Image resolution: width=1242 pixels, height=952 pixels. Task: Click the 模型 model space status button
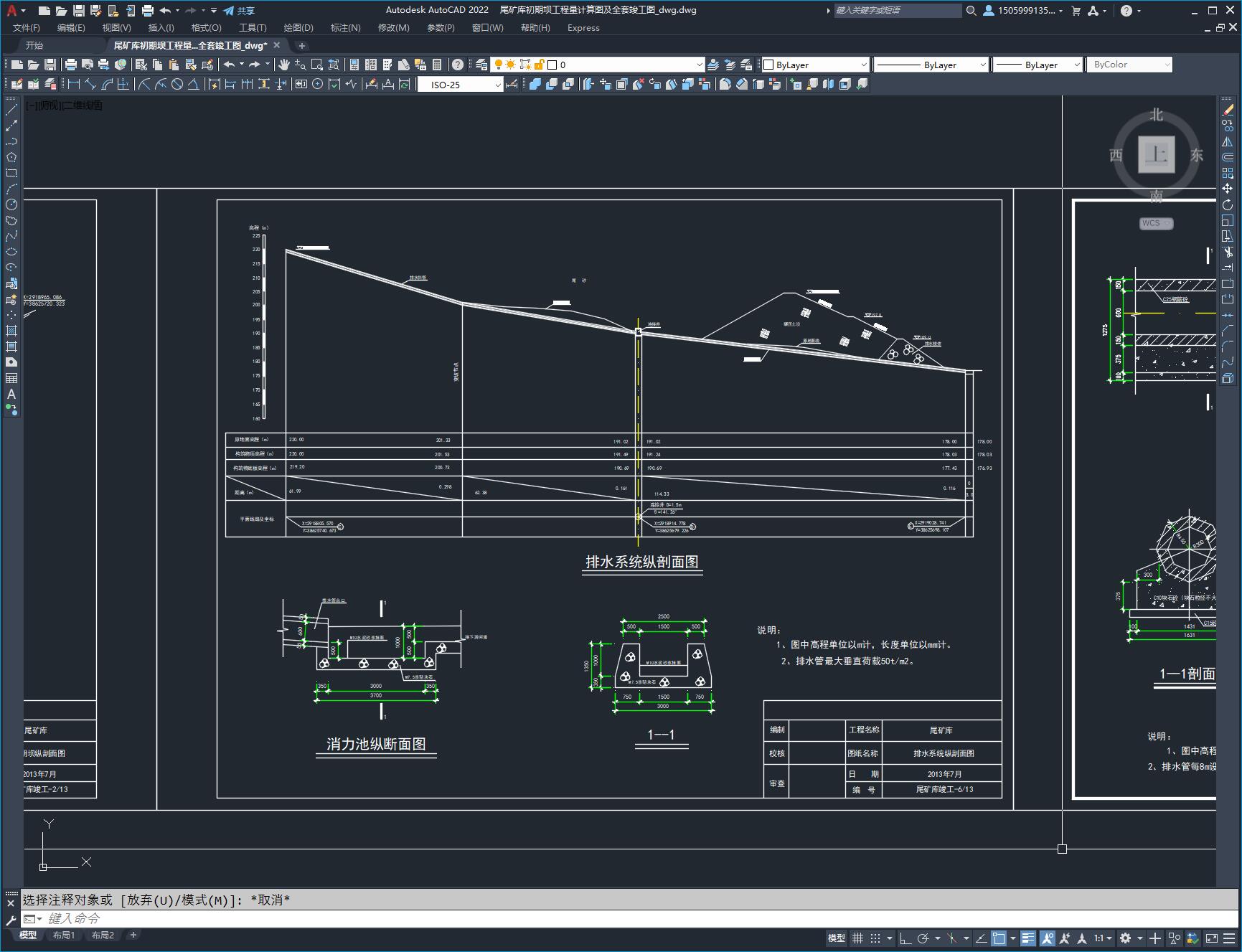[836, 938]
